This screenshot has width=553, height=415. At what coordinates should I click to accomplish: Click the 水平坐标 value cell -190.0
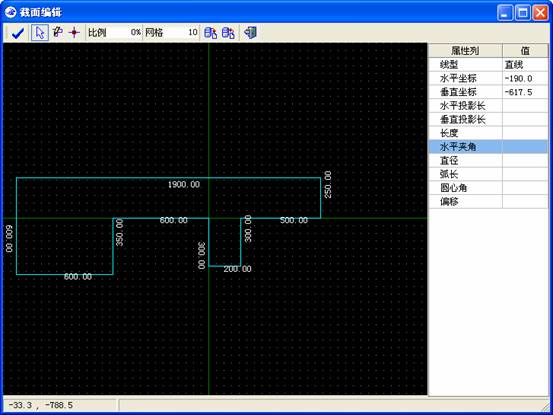[x=525, y=78]
